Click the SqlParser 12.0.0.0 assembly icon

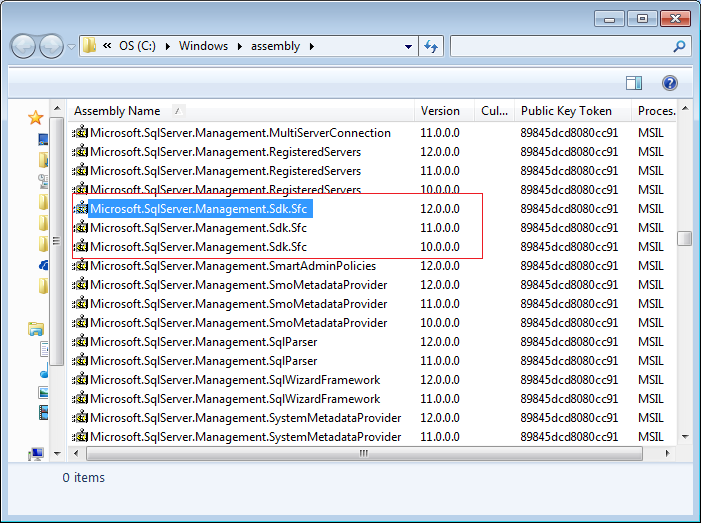80,341
